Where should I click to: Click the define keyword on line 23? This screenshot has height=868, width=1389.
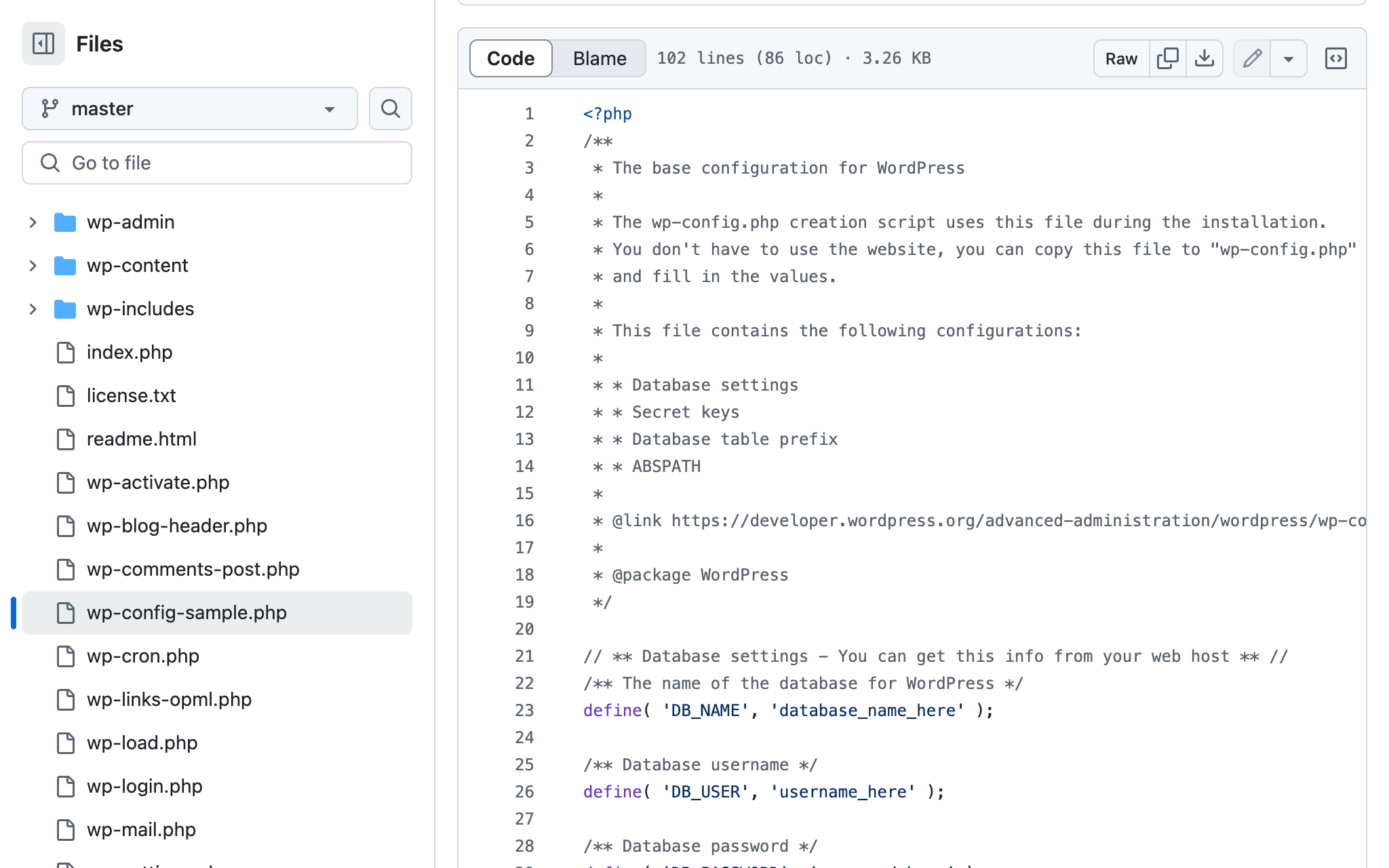(612, 711)
